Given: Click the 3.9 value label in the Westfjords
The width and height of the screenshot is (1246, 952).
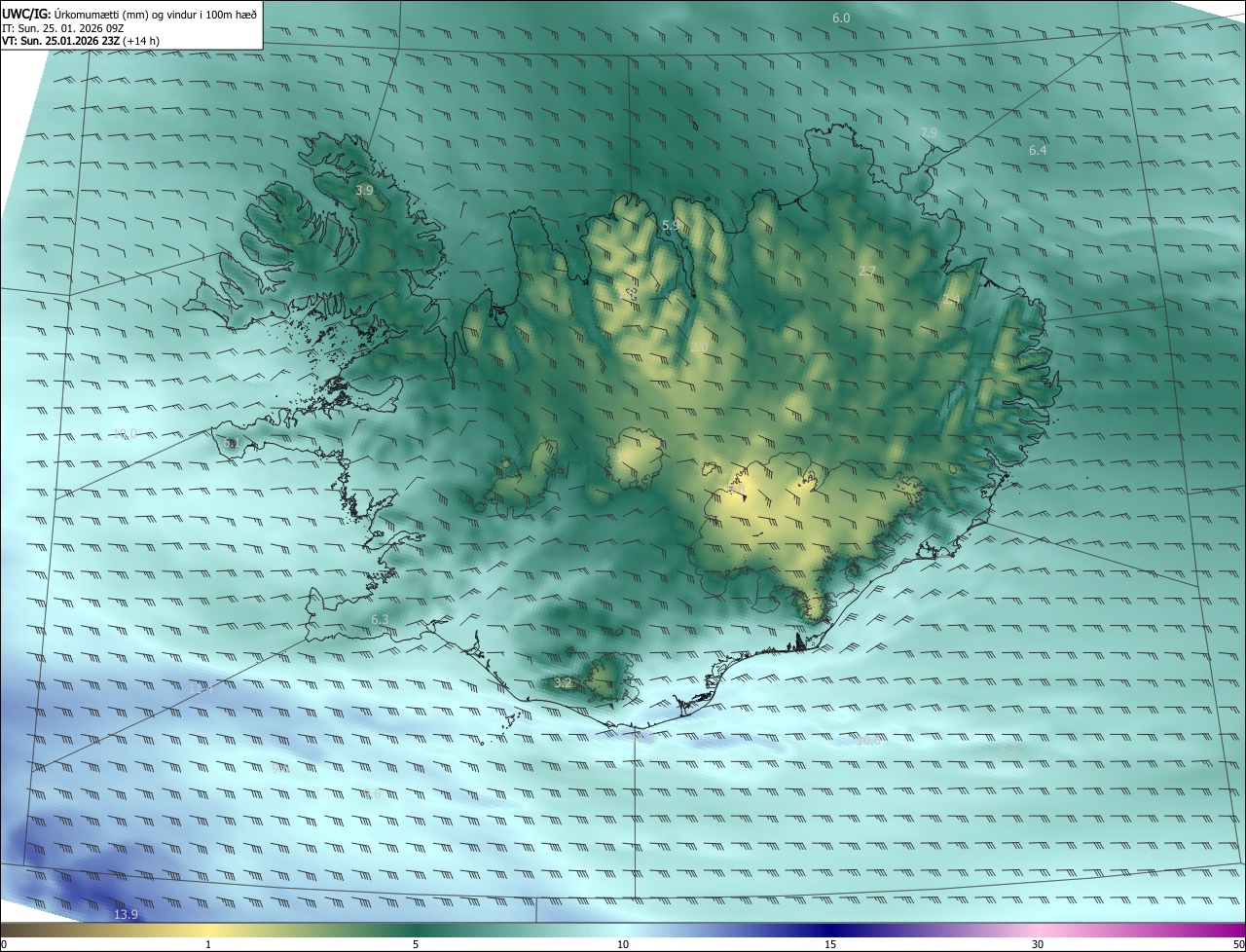Looking at the screenshot, I should [x=364, y=191].
